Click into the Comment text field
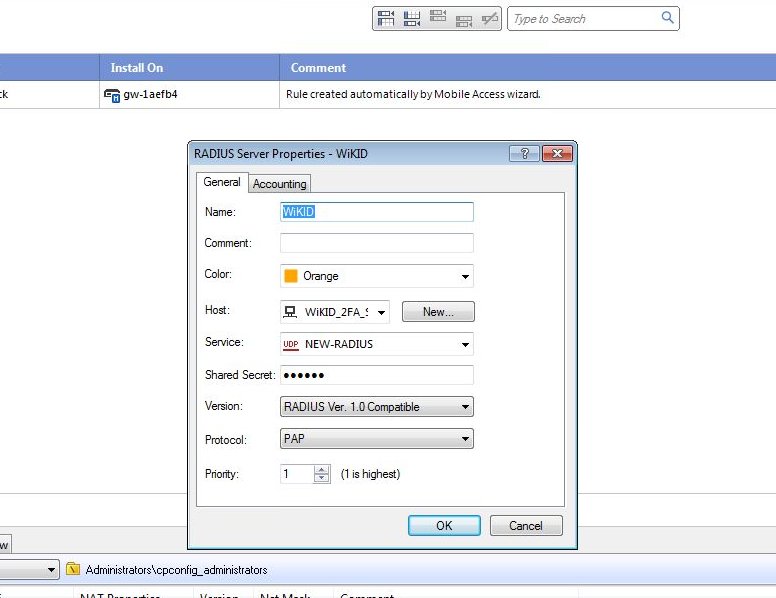The image size is (776, 598). (x=376, y=243)
